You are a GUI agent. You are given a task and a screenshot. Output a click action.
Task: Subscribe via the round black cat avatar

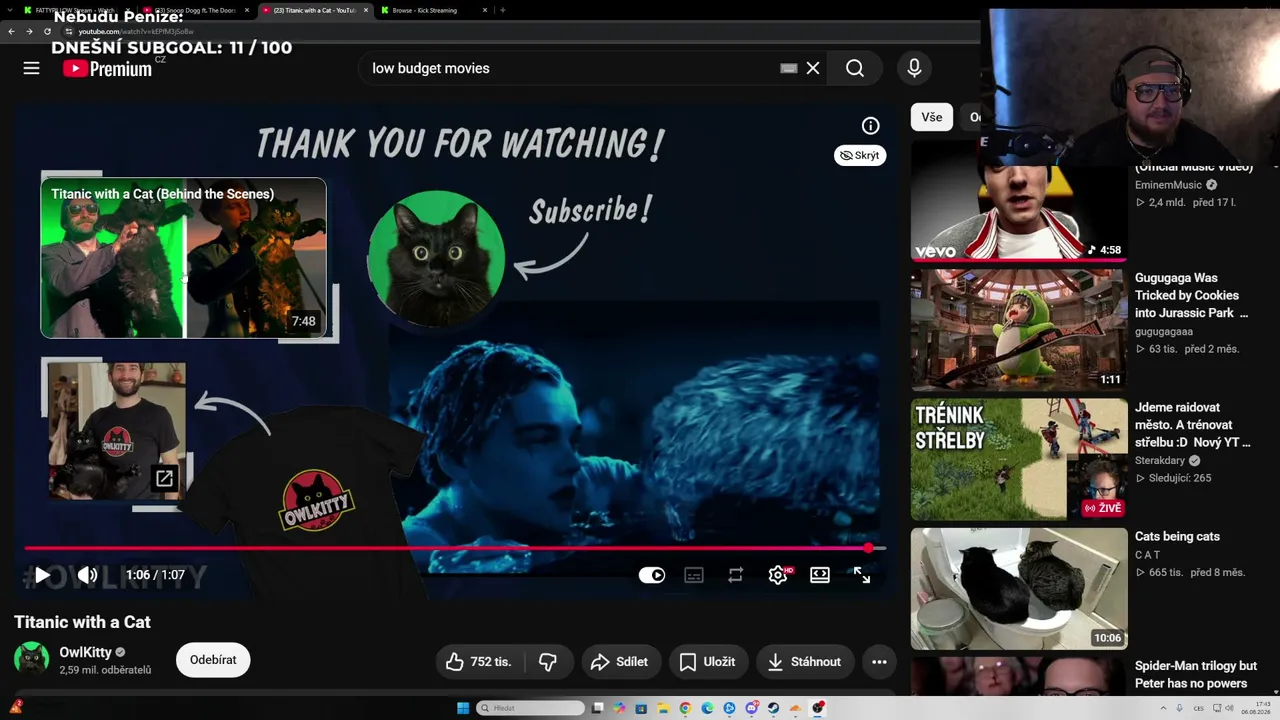(436, 257)
